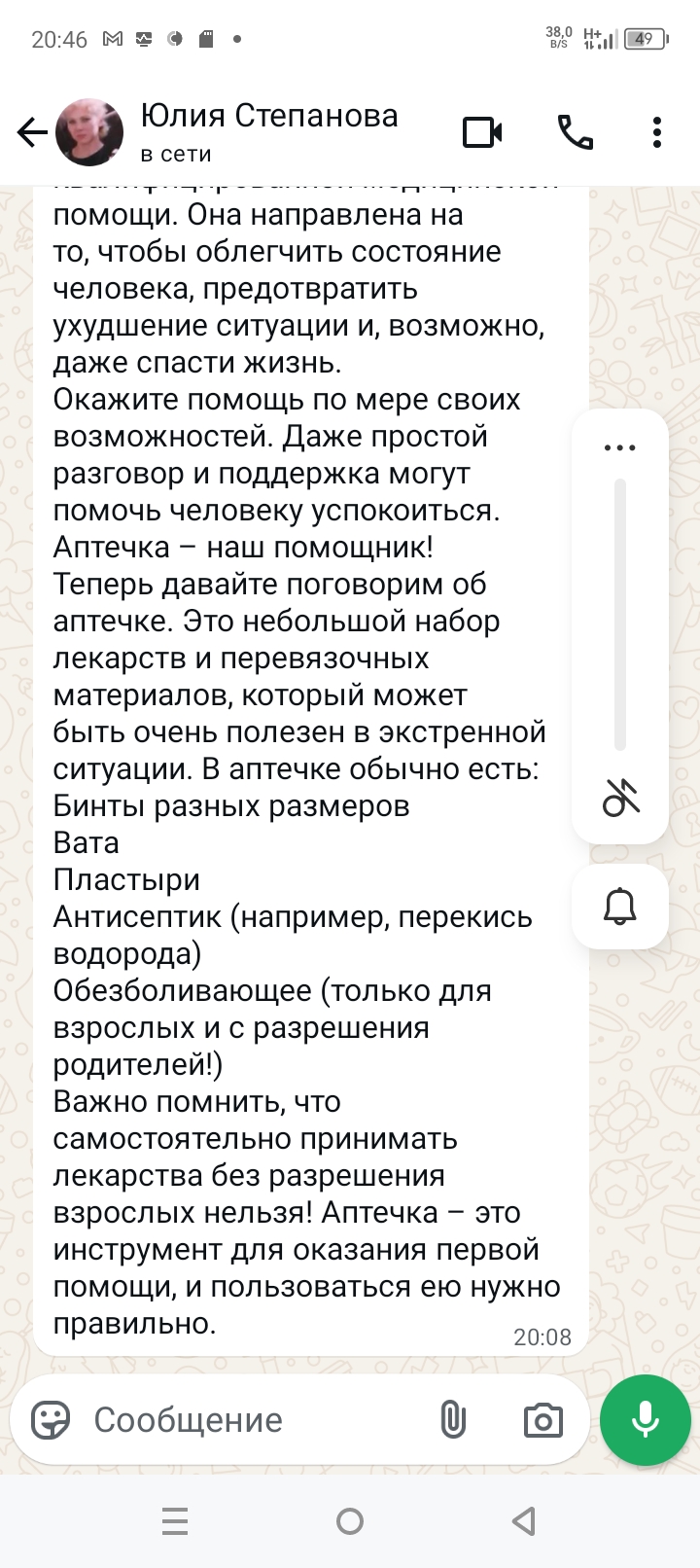
Task: Open the camera from message bar
Action: 542,1420
